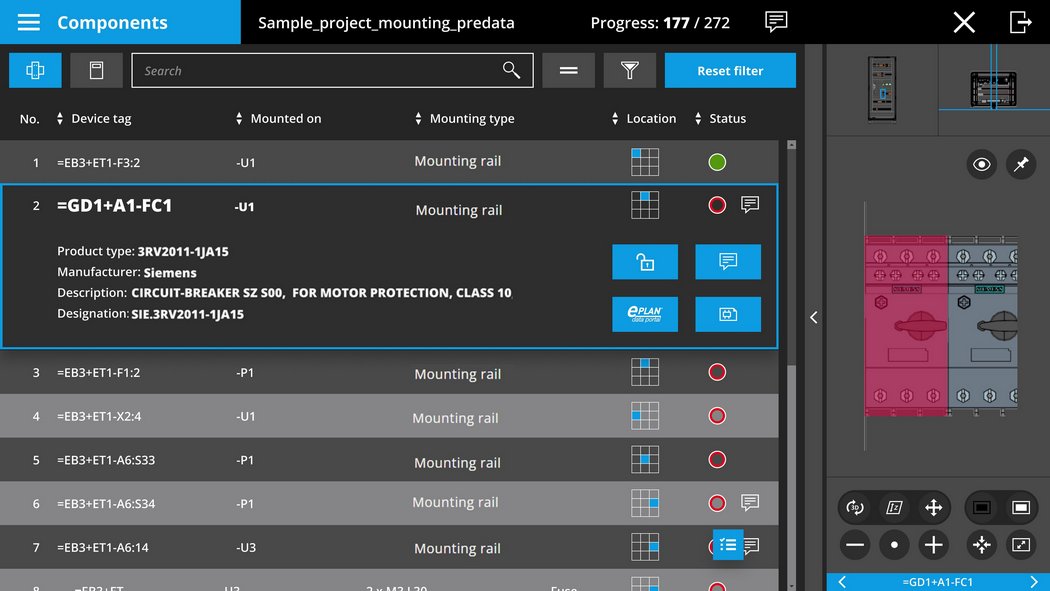Image resolution: width=1050 pixels, height=591 pixels.
Task: Click the Reset filter button
Action: [730, 70]
